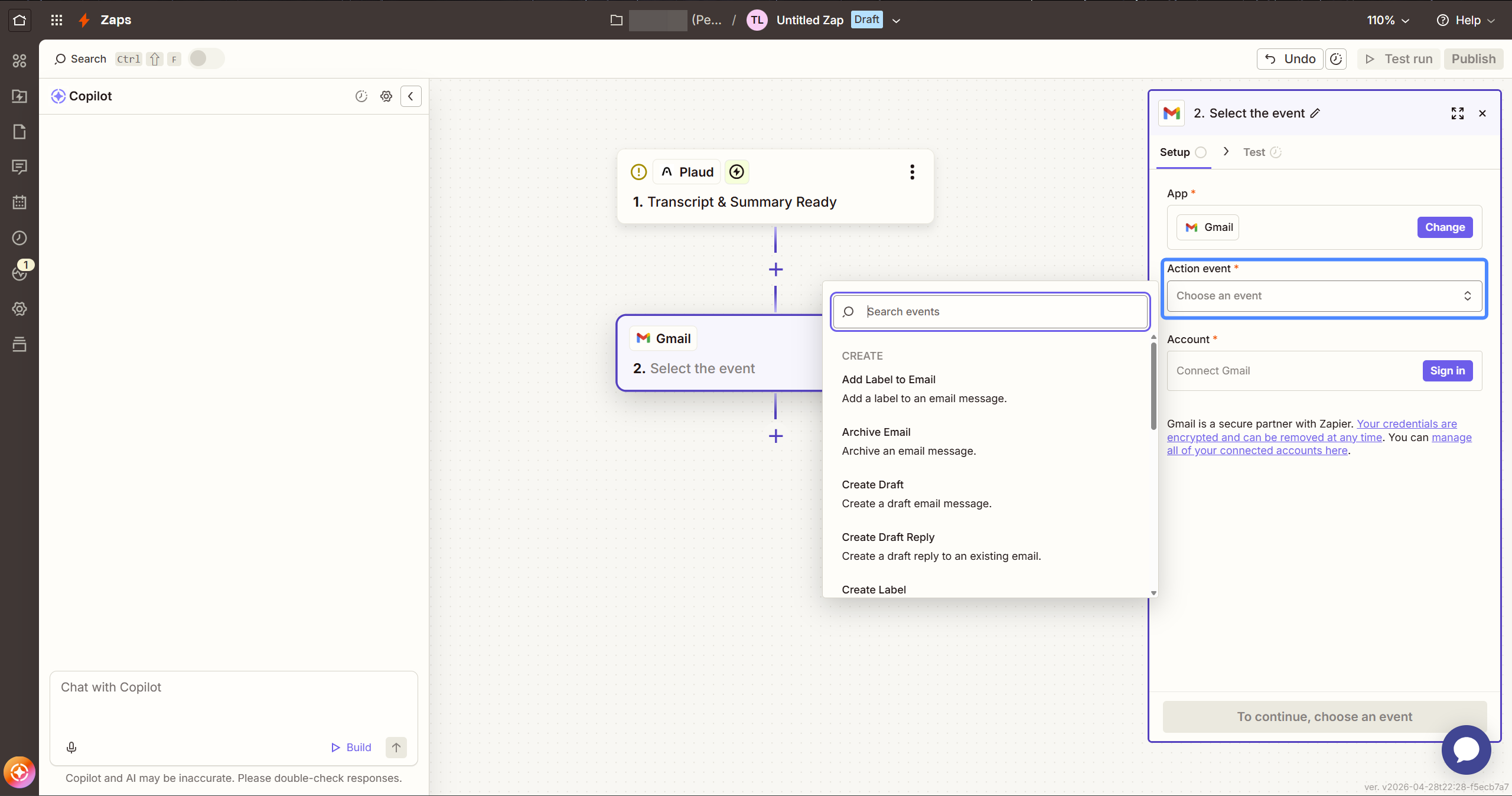Viewport: 1512px width, 796px height.
Task: Expand the step panel to full screen
Action: click(1458, 113)
